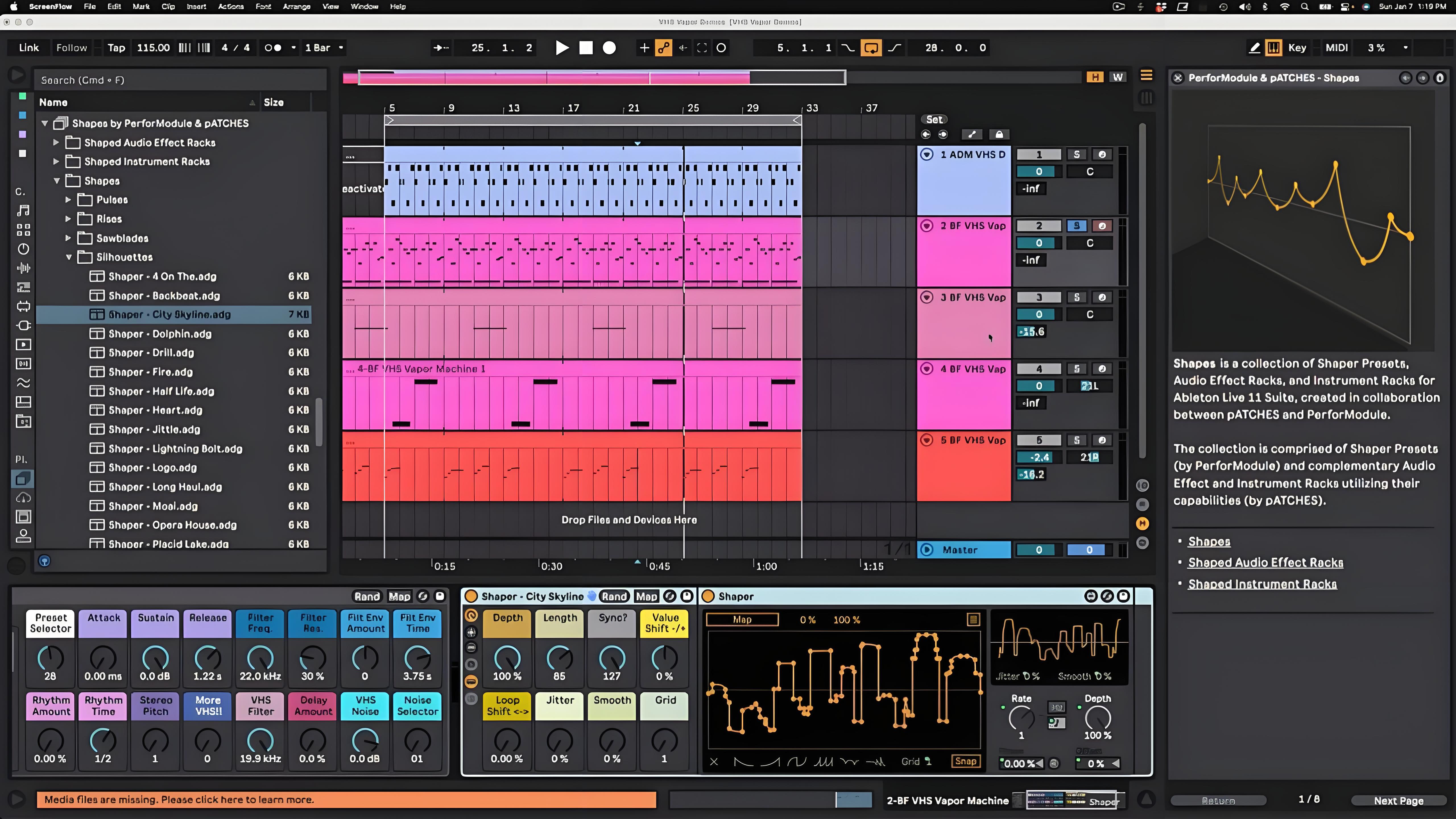The height and width of the screenshot is (819, 1456).
Task: Adjust the Shaper Rate knob
Action: pos(1021,718)
